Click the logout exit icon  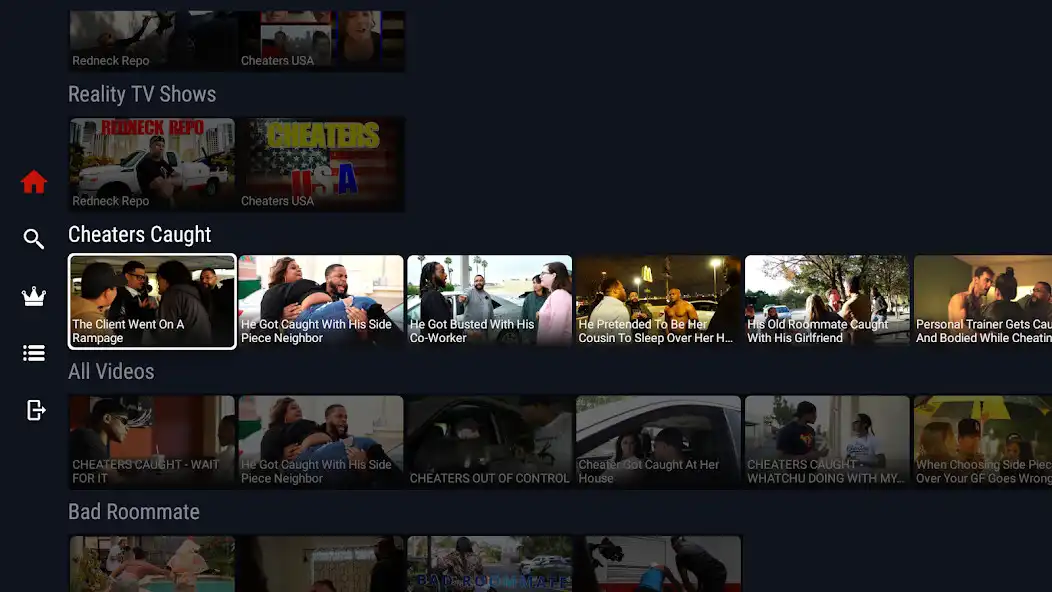tap(34, 410)
